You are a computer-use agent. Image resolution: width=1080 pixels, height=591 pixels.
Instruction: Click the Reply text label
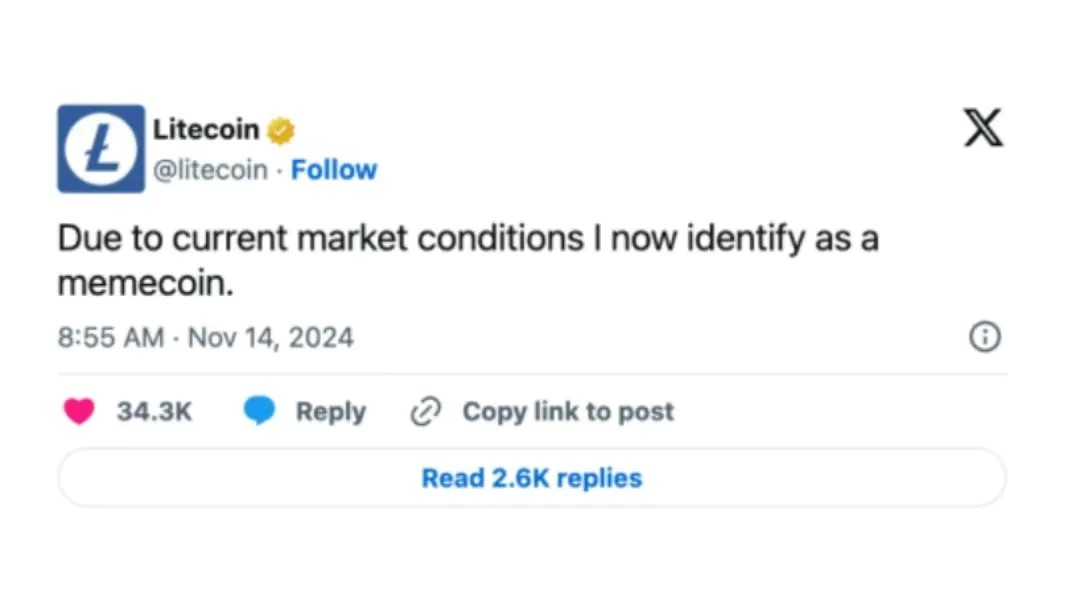coord(331,412)
